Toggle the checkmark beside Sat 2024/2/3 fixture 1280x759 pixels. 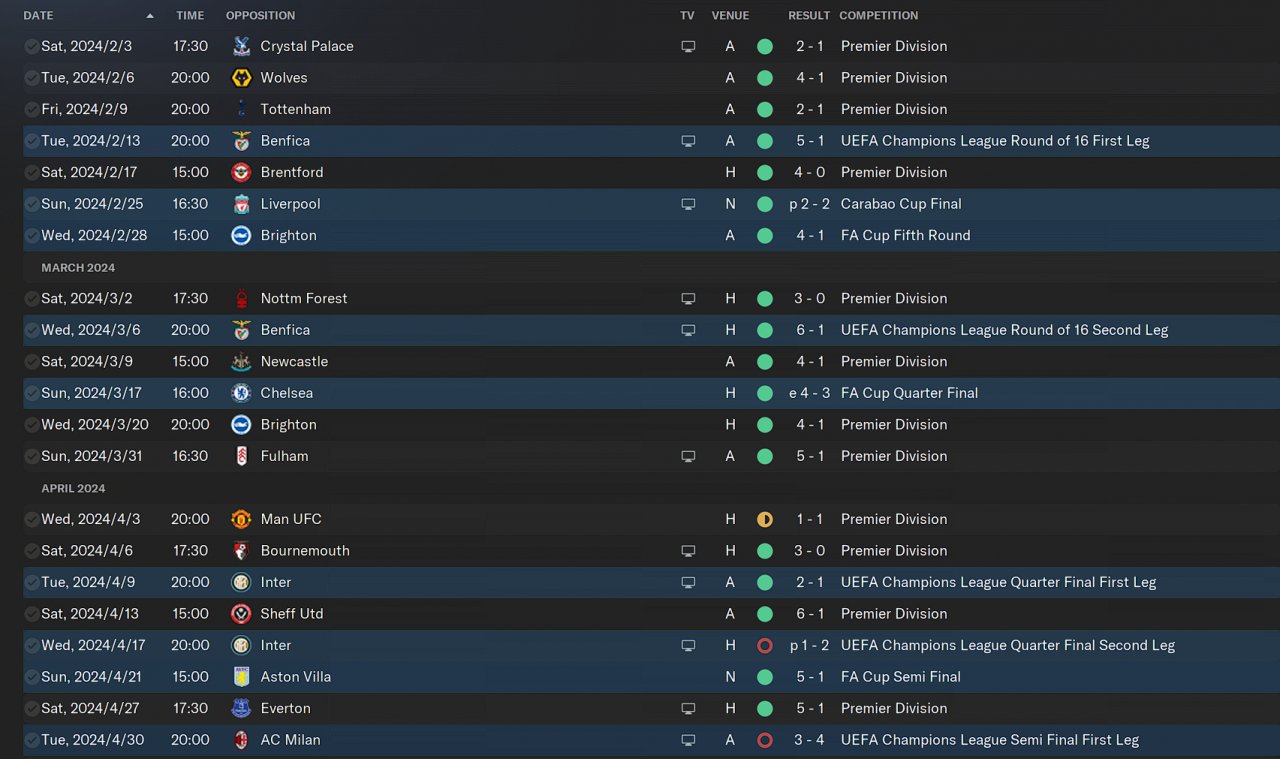[x=32, y=46]
